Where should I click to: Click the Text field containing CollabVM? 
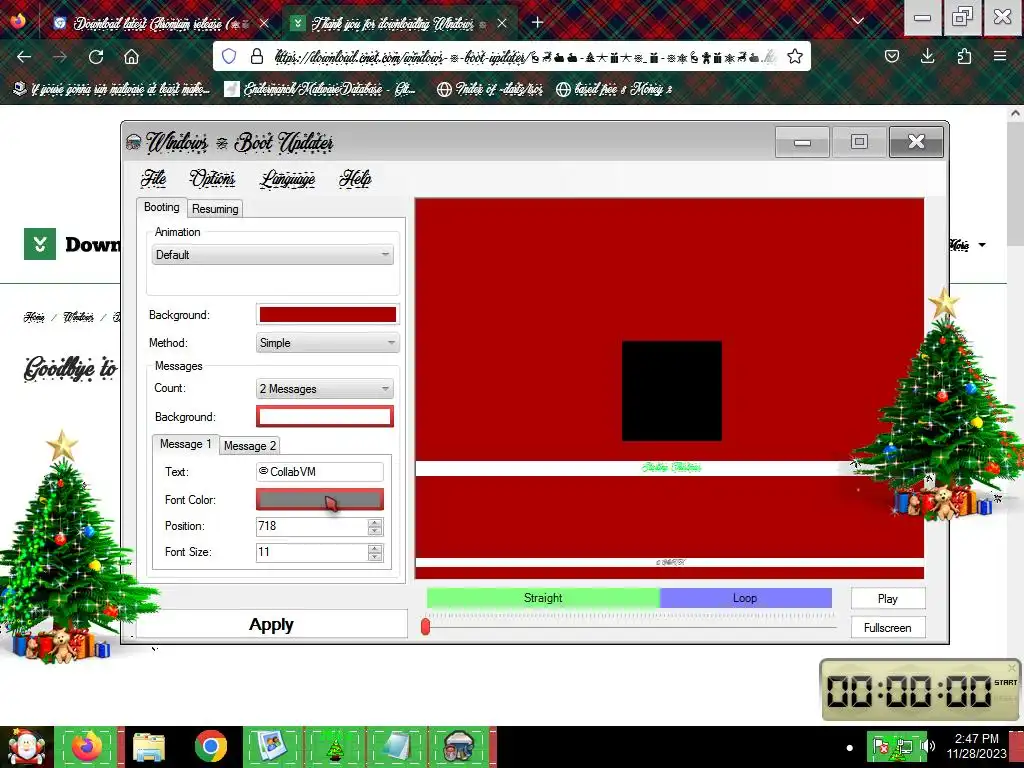pos(320,472)
